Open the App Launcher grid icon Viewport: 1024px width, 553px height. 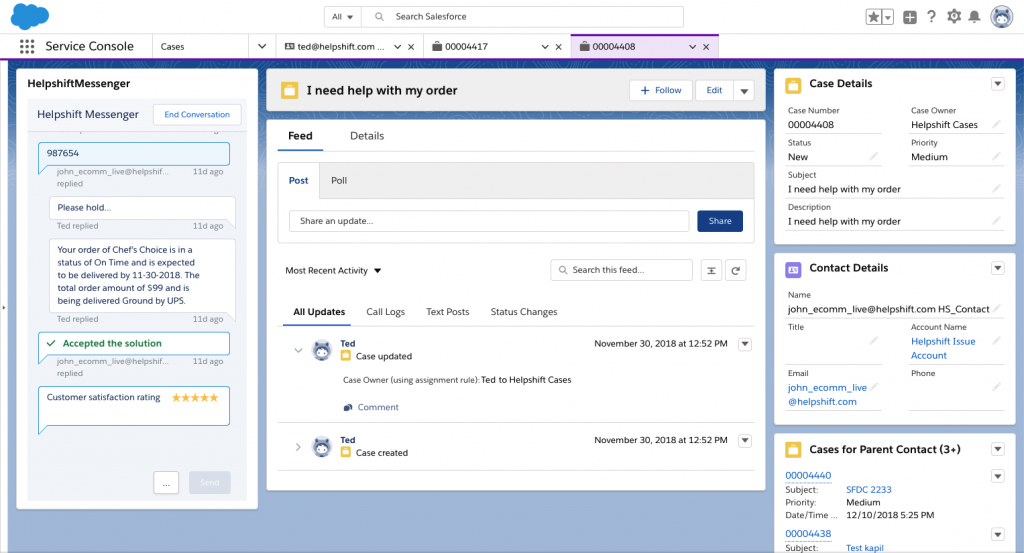click(x=27, y=46)
